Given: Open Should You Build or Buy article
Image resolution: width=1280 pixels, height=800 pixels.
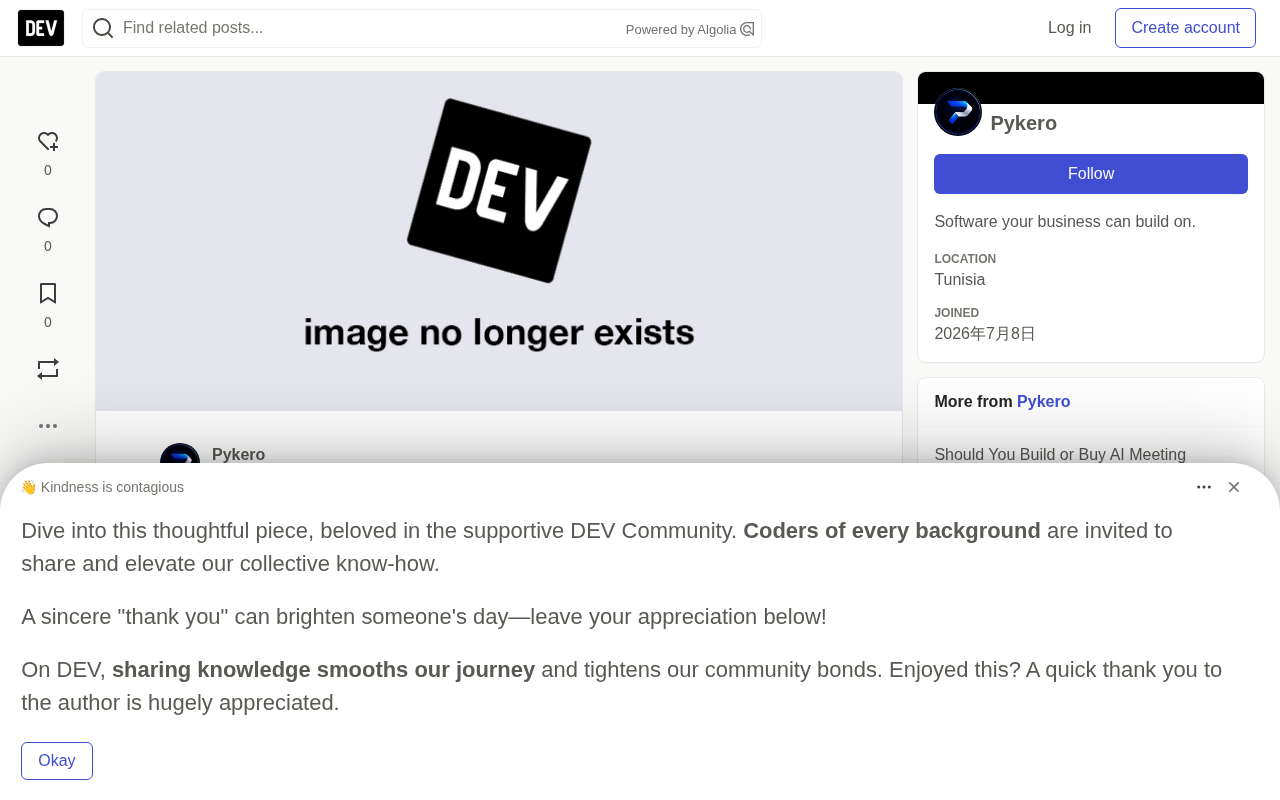Looking at the screenshot, I should coord(1060,455).
